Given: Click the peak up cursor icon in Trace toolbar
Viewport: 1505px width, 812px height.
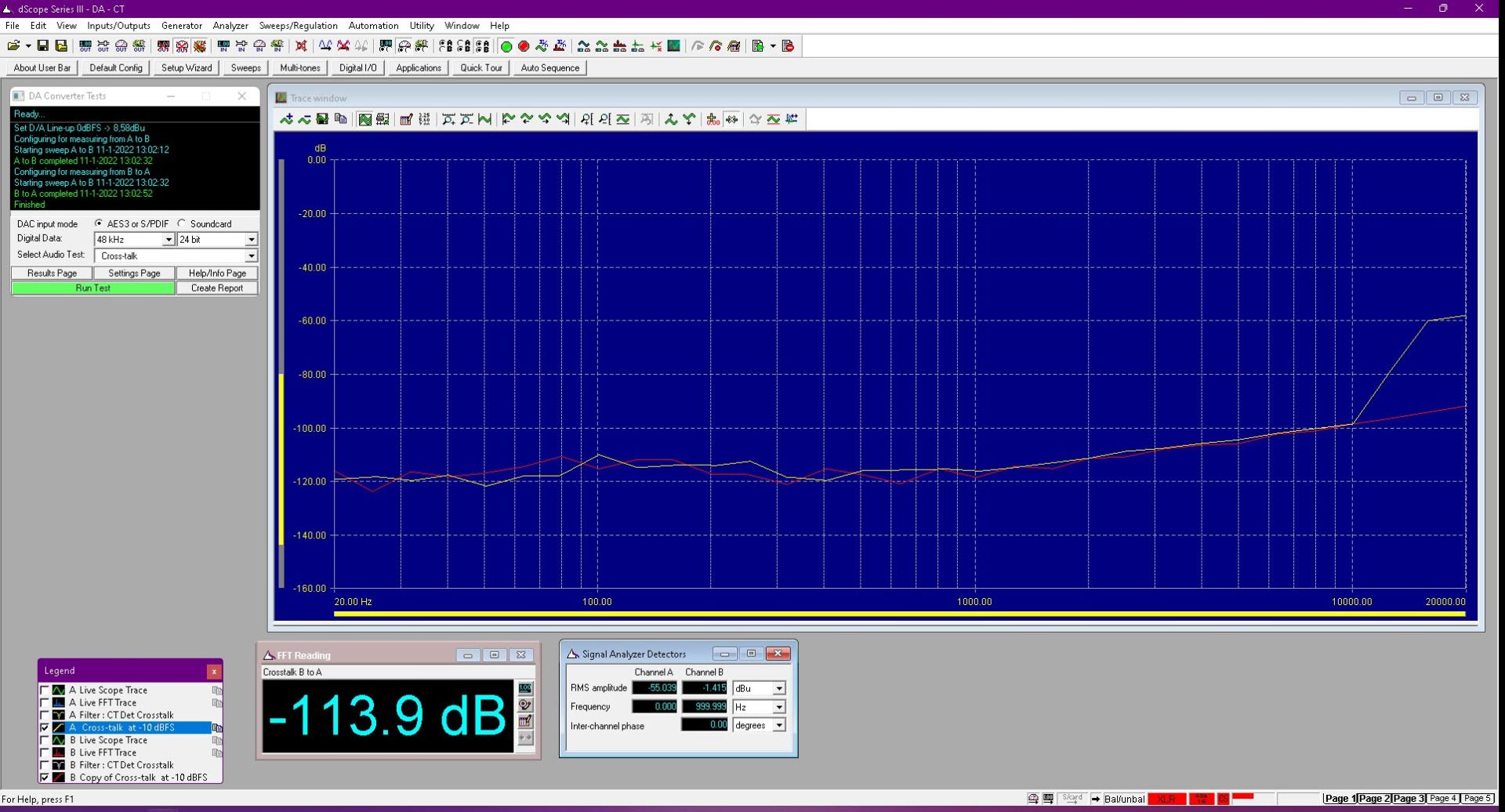Looking at the screenshot, I should click(671, 119).
